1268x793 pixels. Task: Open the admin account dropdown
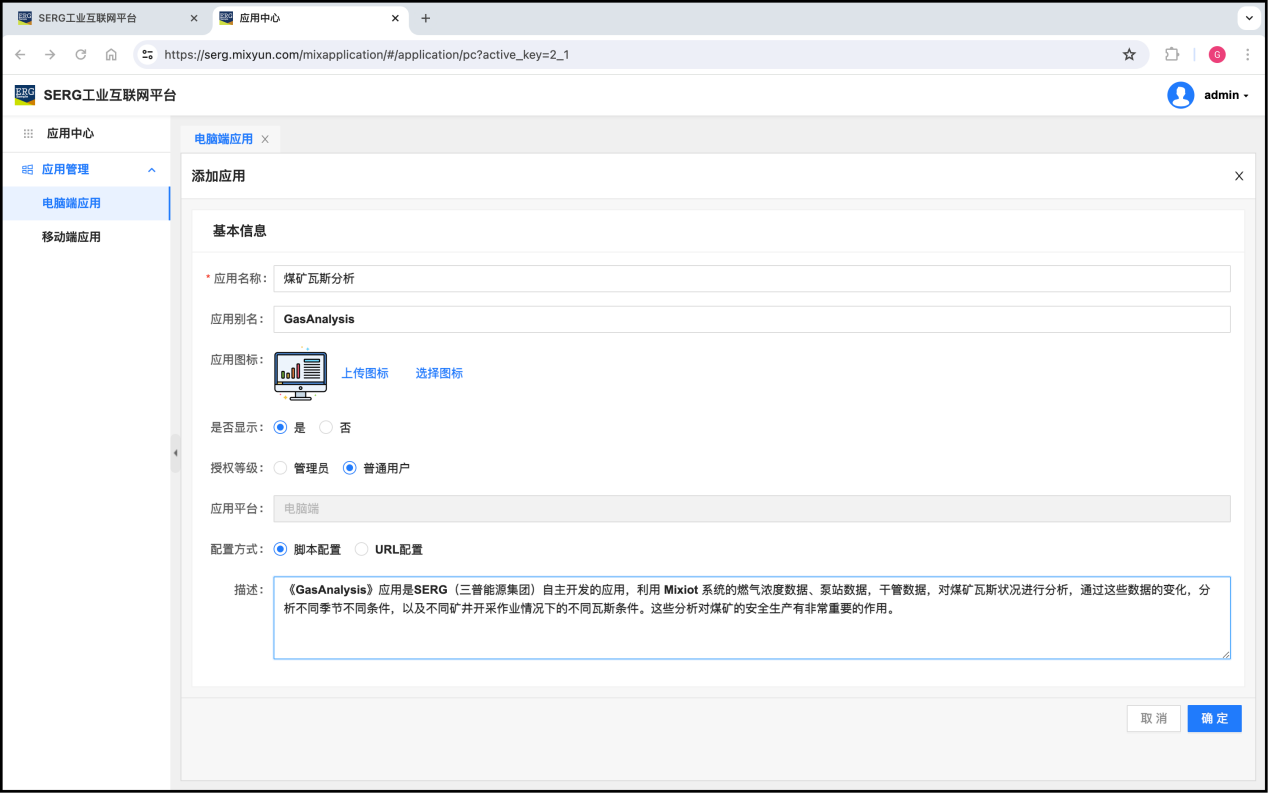tap(1226, 95)
